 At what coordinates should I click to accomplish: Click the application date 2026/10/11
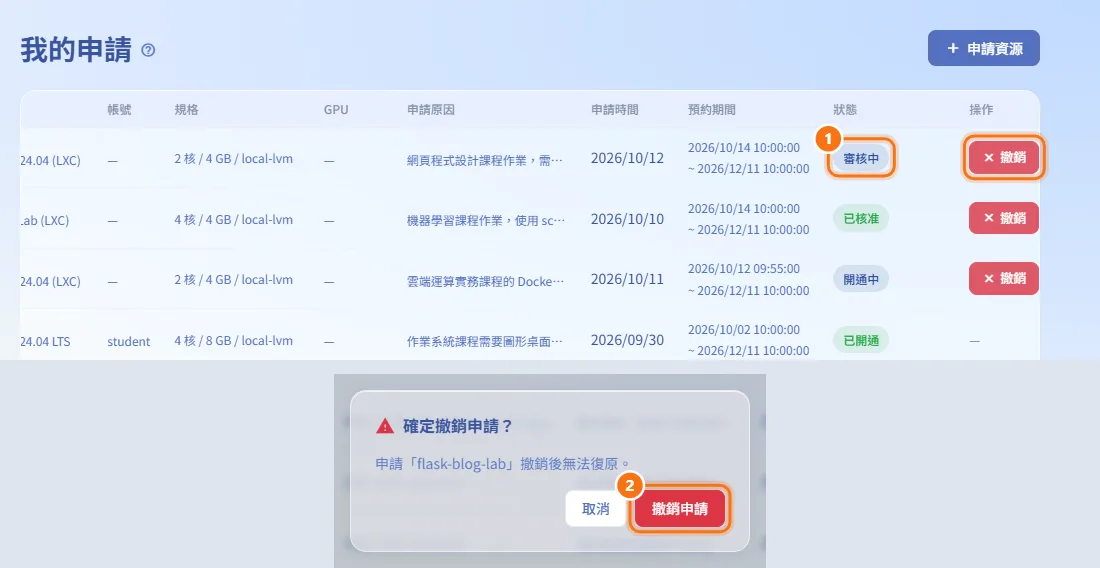(x=627, y=279)
